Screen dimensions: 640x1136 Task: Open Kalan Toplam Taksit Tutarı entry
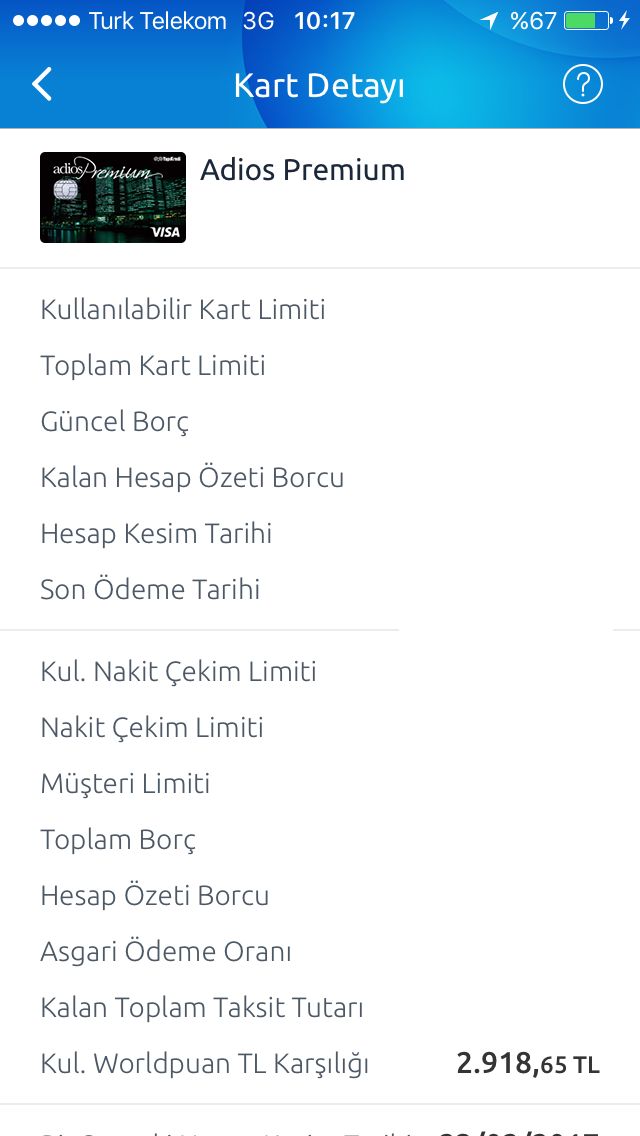[x=320, y=1008]
